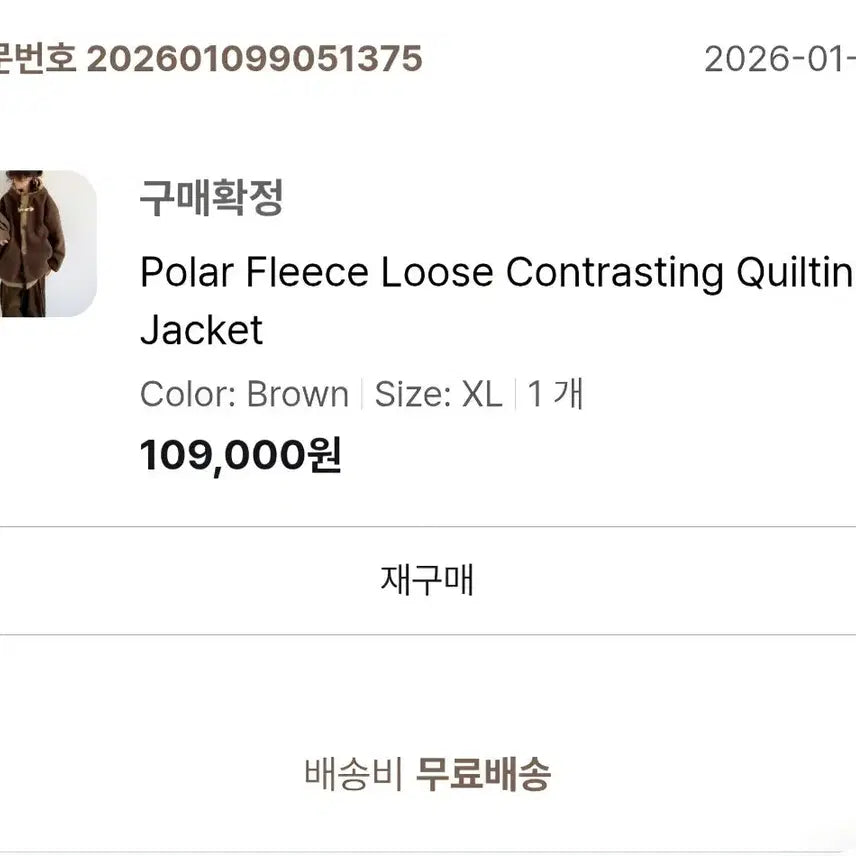This screenshot has height=856, width=856.
Task: Click the top order header row
Action: click(x=428, y=60)
